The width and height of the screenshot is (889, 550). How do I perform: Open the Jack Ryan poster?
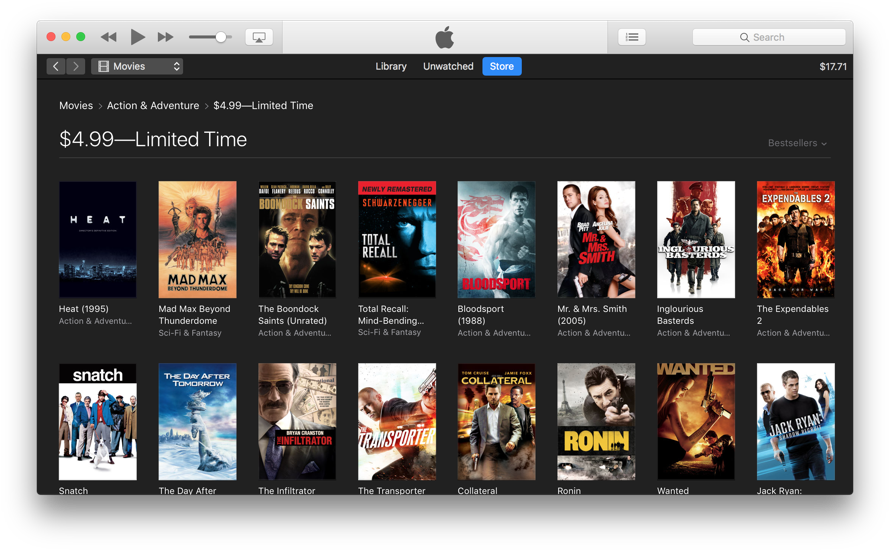click(795, 422)
